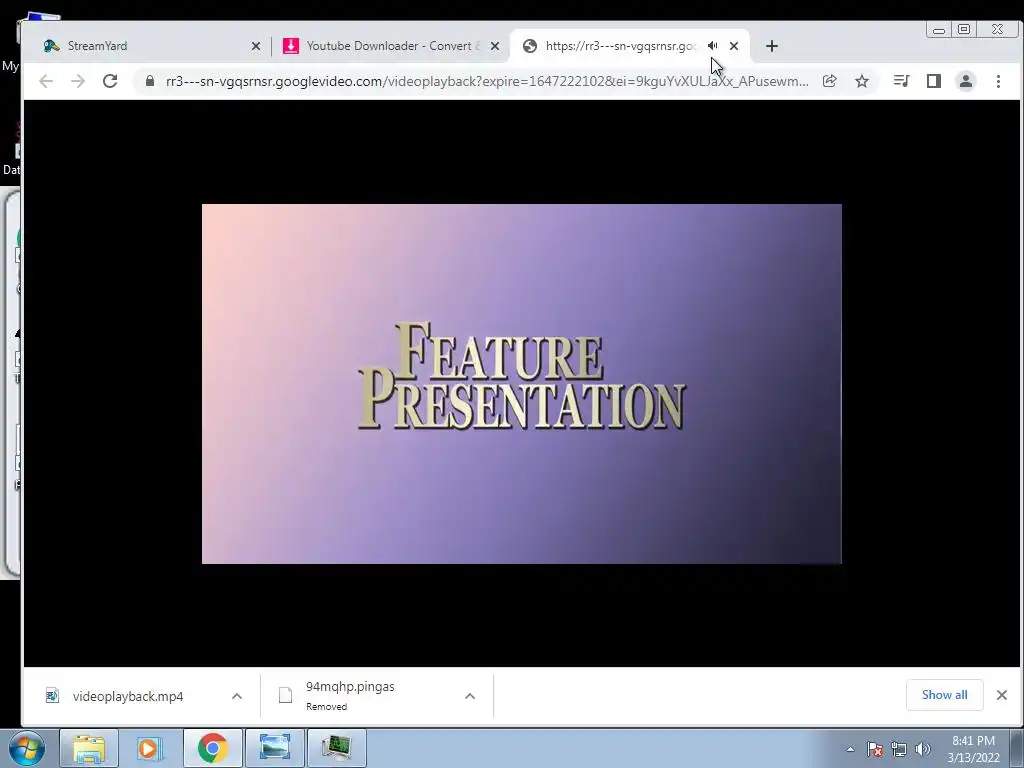The width and height of the screenshot is (1024, 768).
Task: Show hidden system tray icons
Action: coord(850,749)
